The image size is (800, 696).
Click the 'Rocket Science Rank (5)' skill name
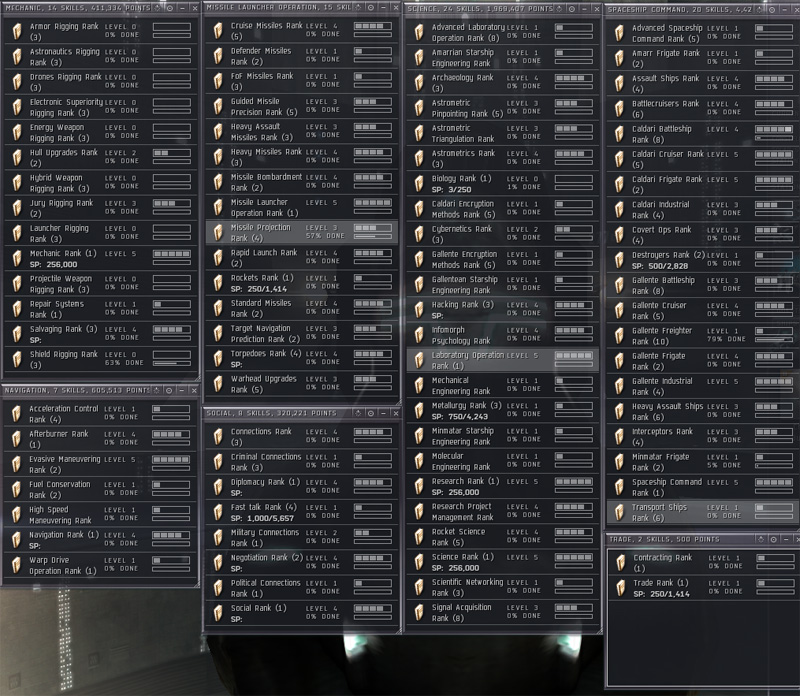pyautogui.click(x=458, y=537)
